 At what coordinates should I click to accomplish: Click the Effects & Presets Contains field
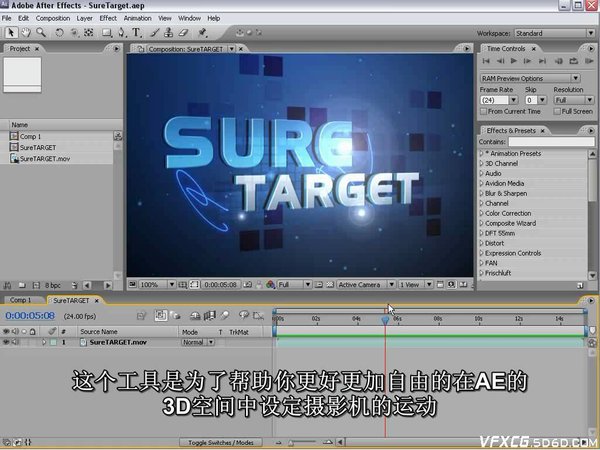[551, 142]
